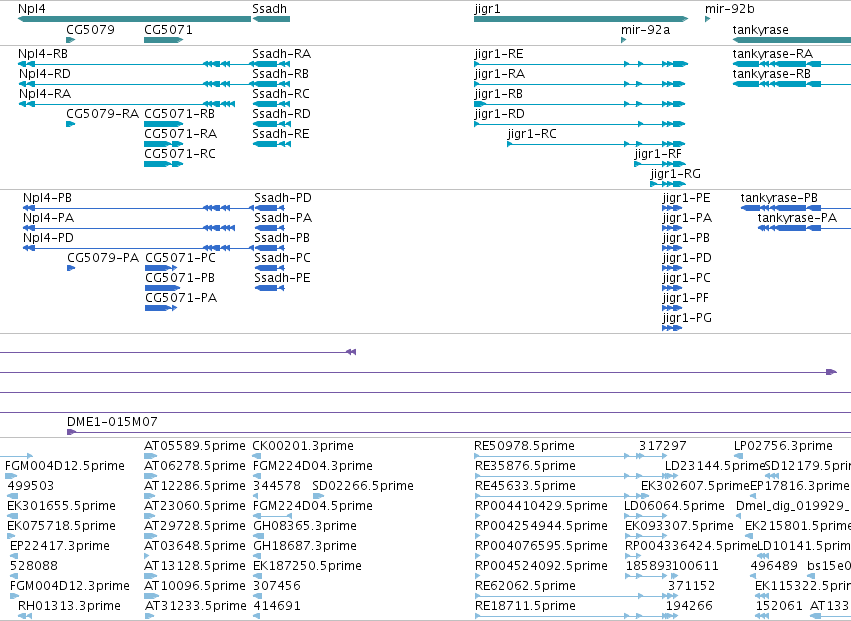Screen dimensions: 851x621
Task: Click EST CK00201.3prime
Action: coord(257,456)
